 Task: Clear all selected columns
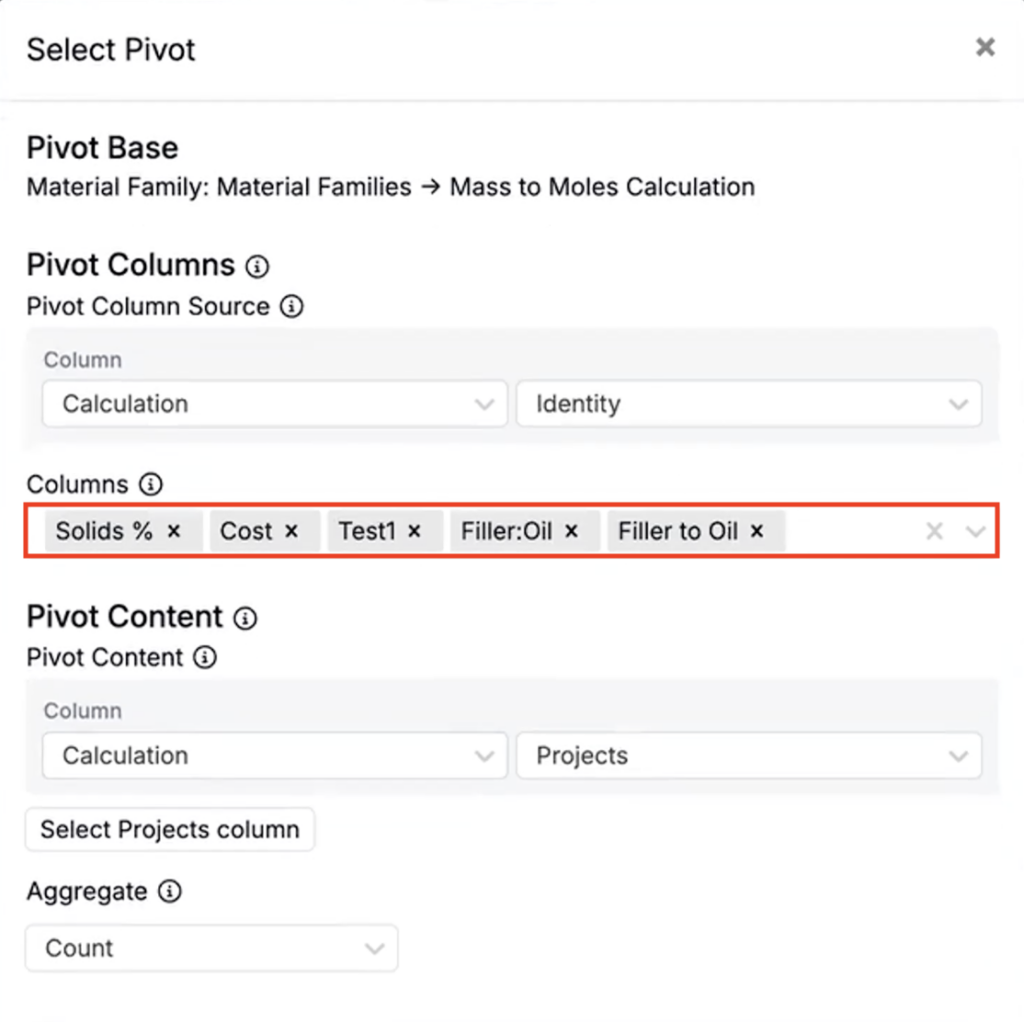click(x=934, y=532)
